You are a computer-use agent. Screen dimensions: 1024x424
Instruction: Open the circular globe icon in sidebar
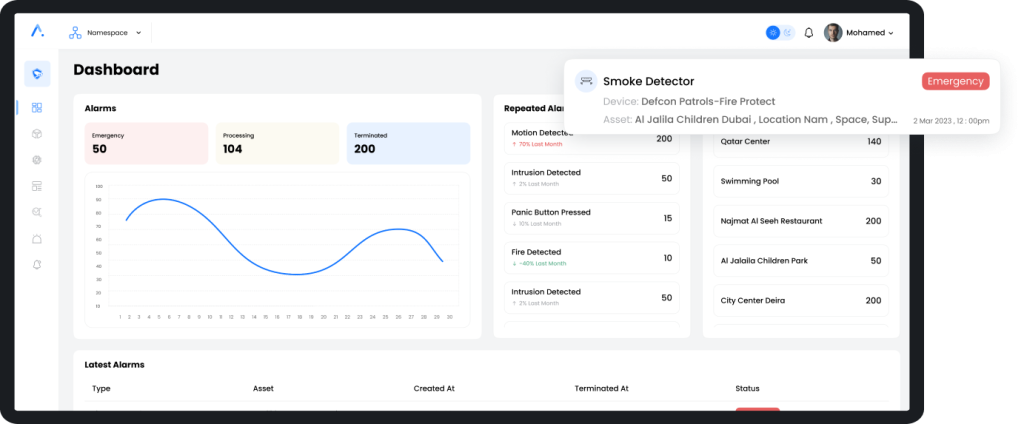[x=37, y=160]
